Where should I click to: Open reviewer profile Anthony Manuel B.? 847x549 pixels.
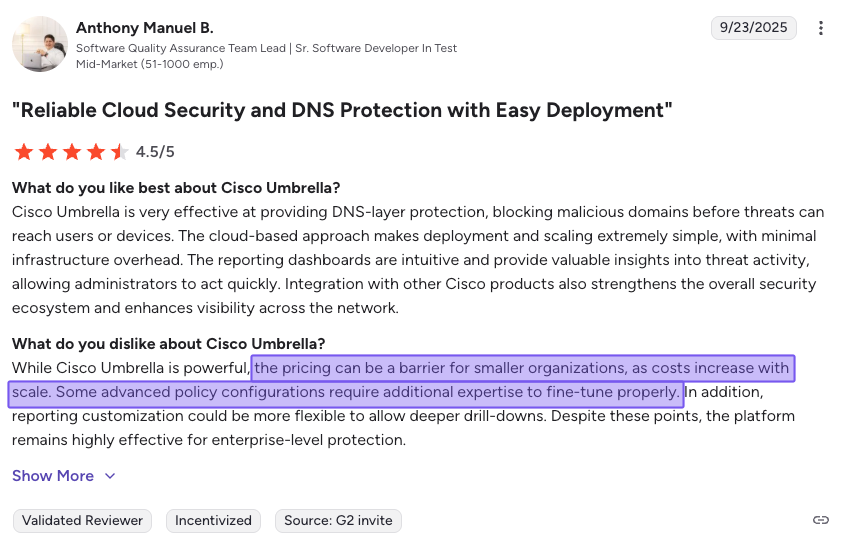[145, 28]
